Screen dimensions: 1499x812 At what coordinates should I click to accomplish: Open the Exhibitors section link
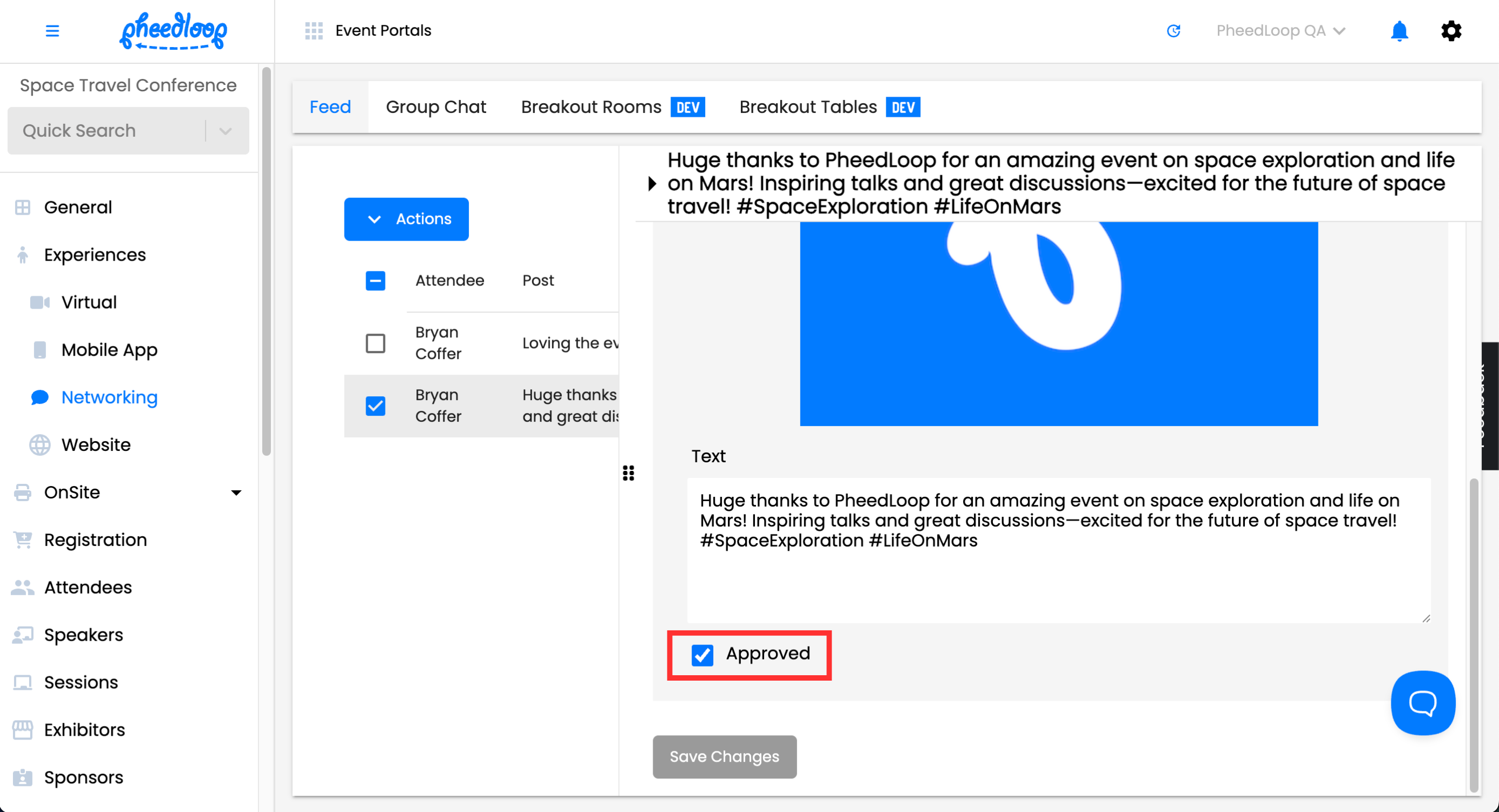[x=84, y=730]
